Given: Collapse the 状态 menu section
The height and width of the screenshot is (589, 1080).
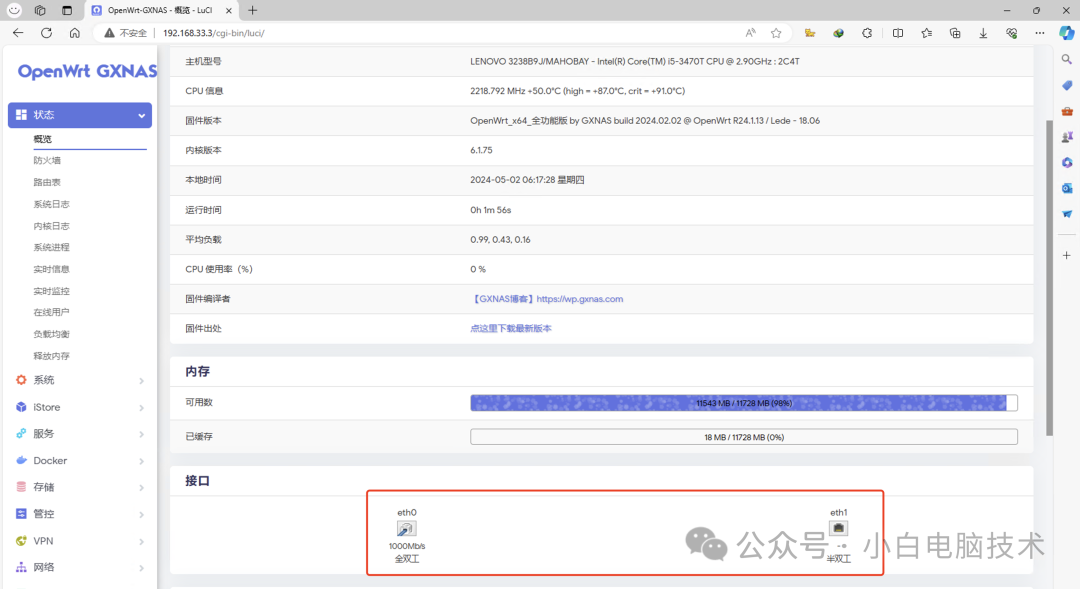Looking at the screenshot, I should (x=80, y=115).
